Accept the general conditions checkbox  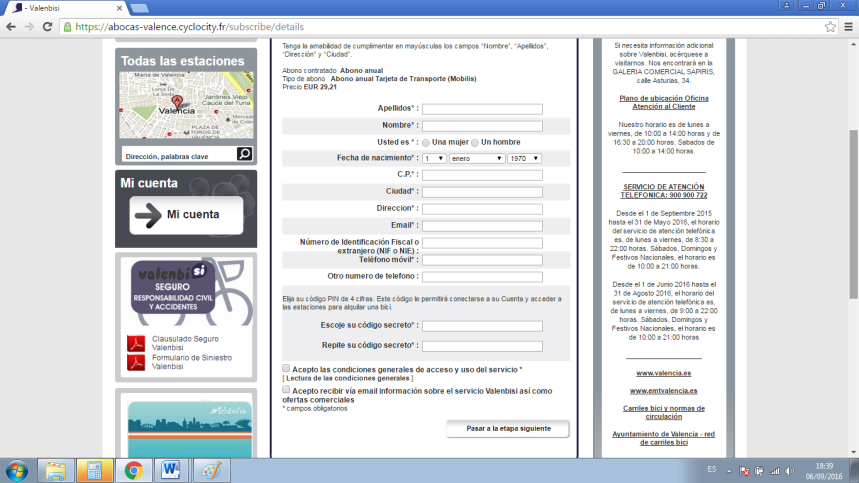(x=286, y=368)
